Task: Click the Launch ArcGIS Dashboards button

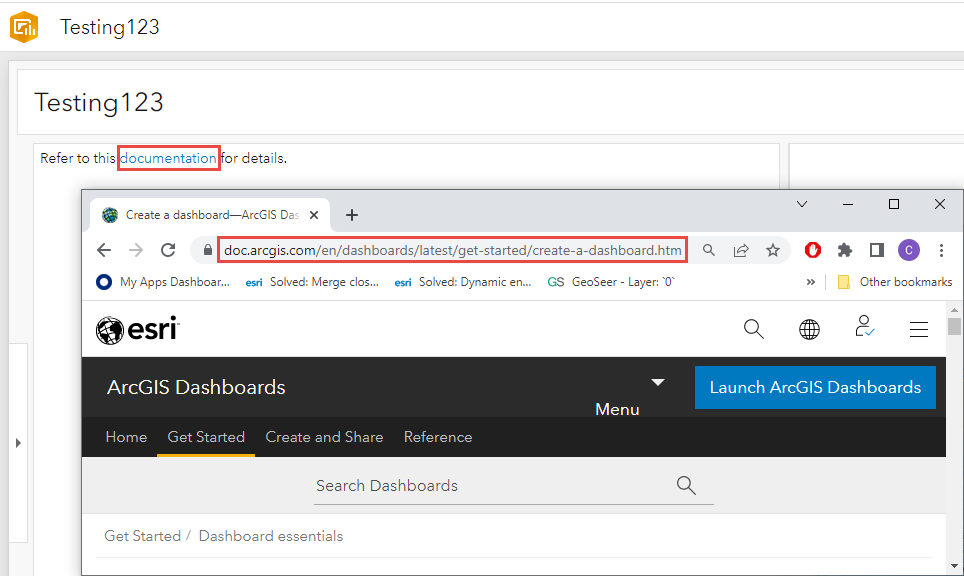Action: click(x=815, y=388)
